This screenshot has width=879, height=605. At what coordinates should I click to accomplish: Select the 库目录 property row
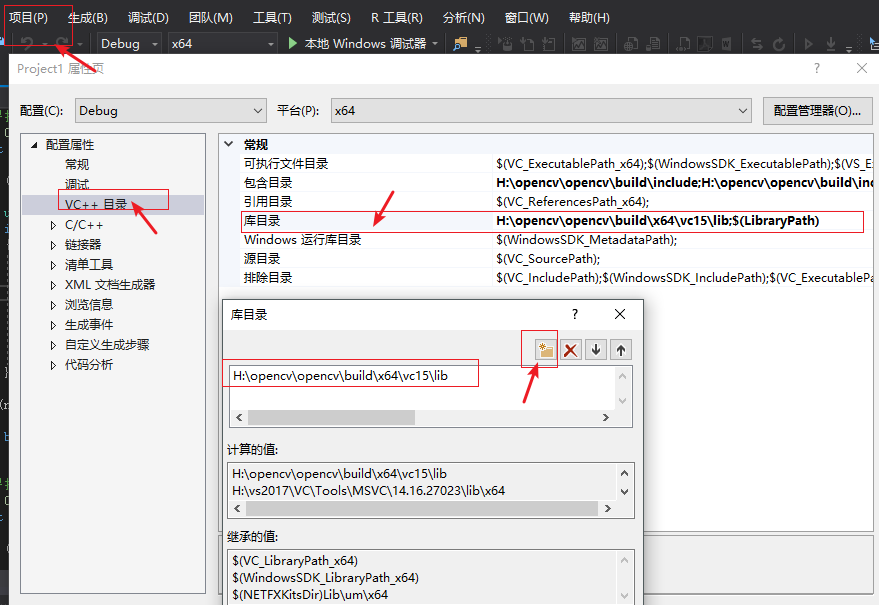[557, 220]
